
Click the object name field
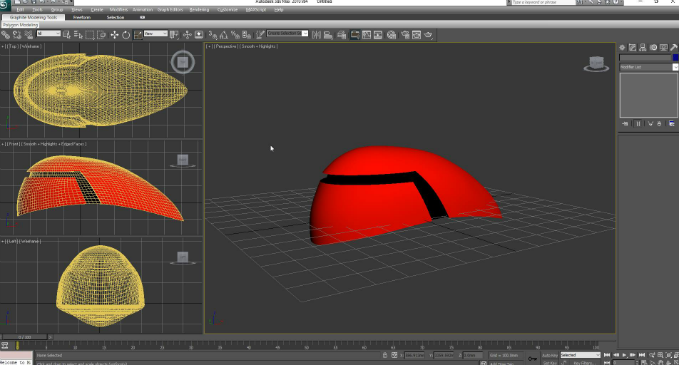645,58
